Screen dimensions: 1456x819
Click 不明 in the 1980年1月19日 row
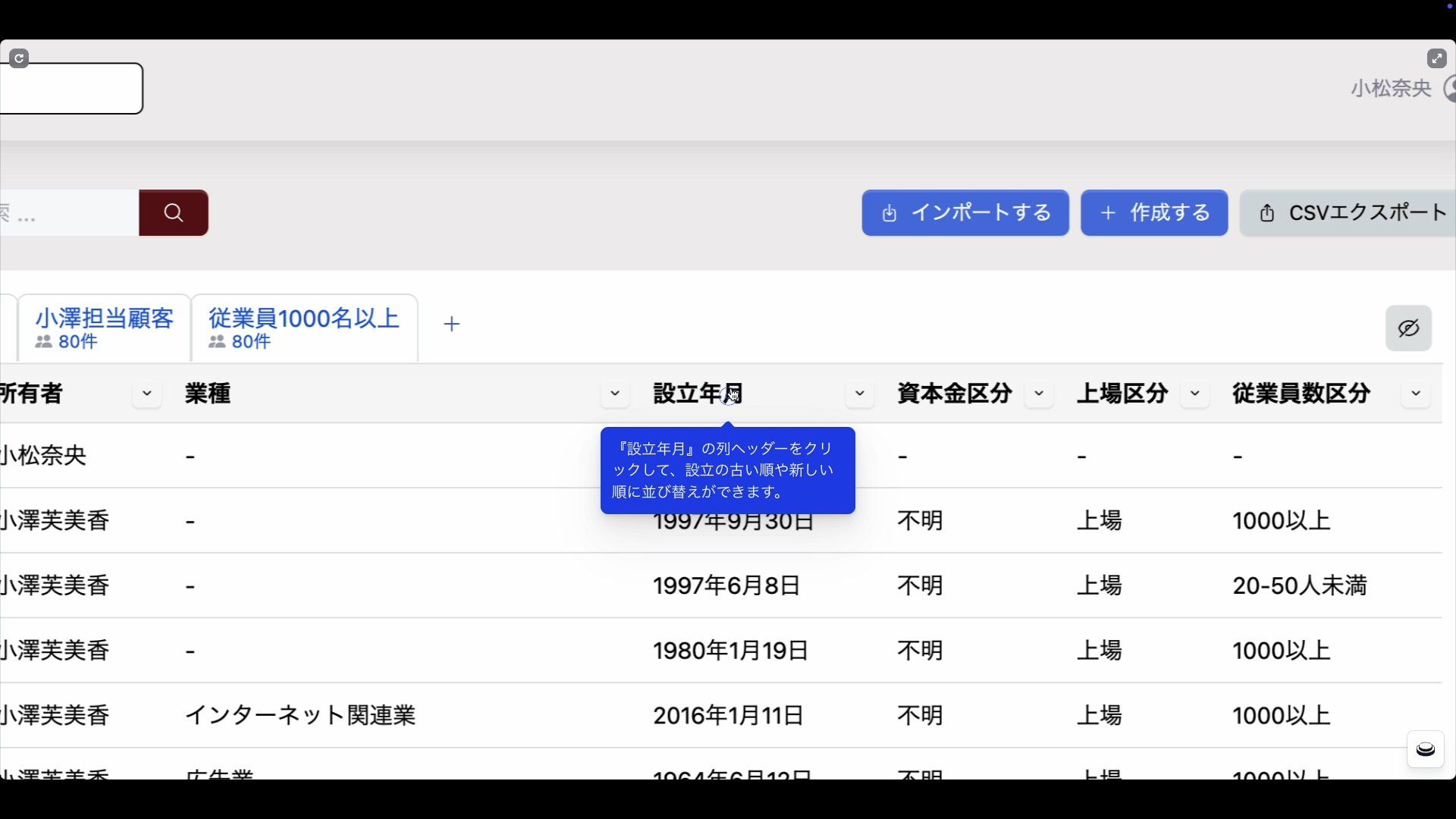tap(921, 651)
